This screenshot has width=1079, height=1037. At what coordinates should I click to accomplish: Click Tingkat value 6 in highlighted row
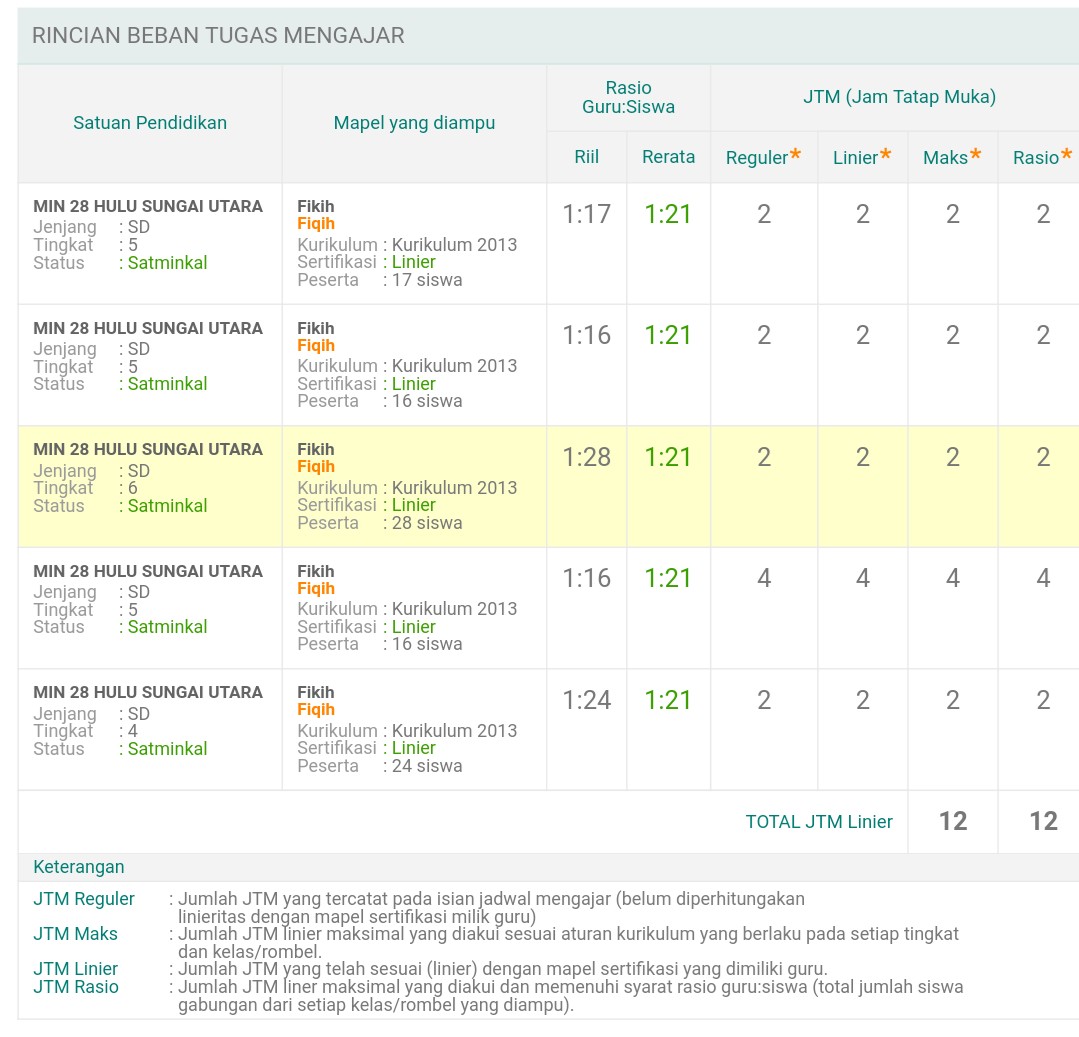pos(133,488)
